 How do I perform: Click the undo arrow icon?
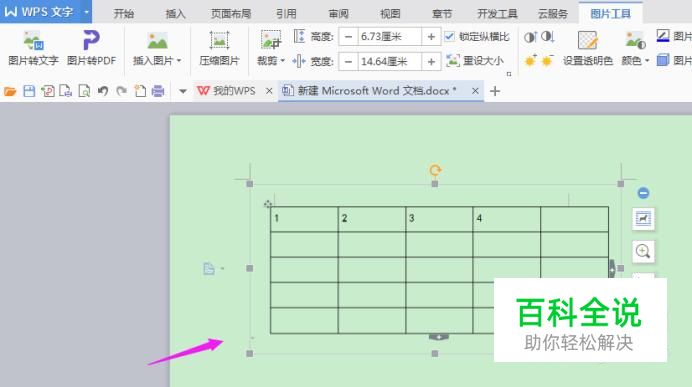[103, 91]
